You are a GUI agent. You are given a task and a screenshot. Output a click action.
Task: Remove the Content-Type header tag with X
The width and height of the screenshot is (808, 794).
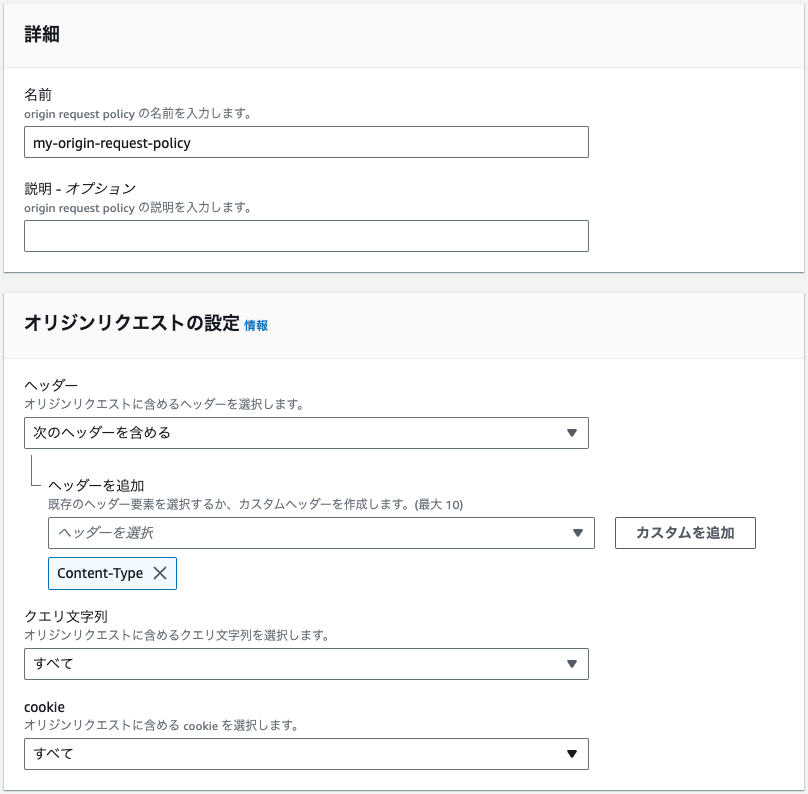click(x=160, y=573)
